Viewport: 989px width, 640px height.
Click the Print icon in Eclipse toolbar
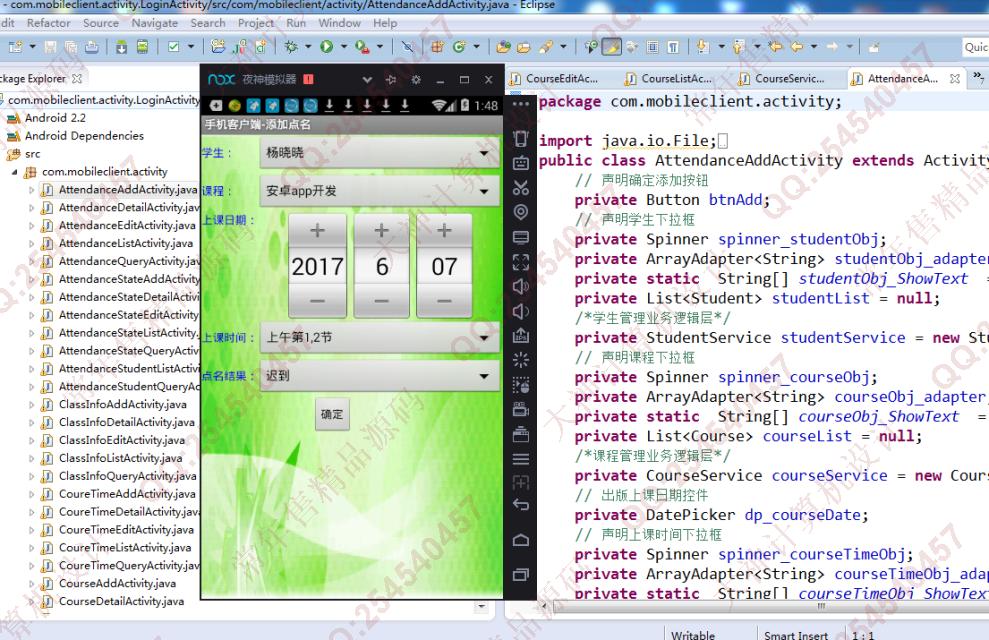click(x=91, y=47)
